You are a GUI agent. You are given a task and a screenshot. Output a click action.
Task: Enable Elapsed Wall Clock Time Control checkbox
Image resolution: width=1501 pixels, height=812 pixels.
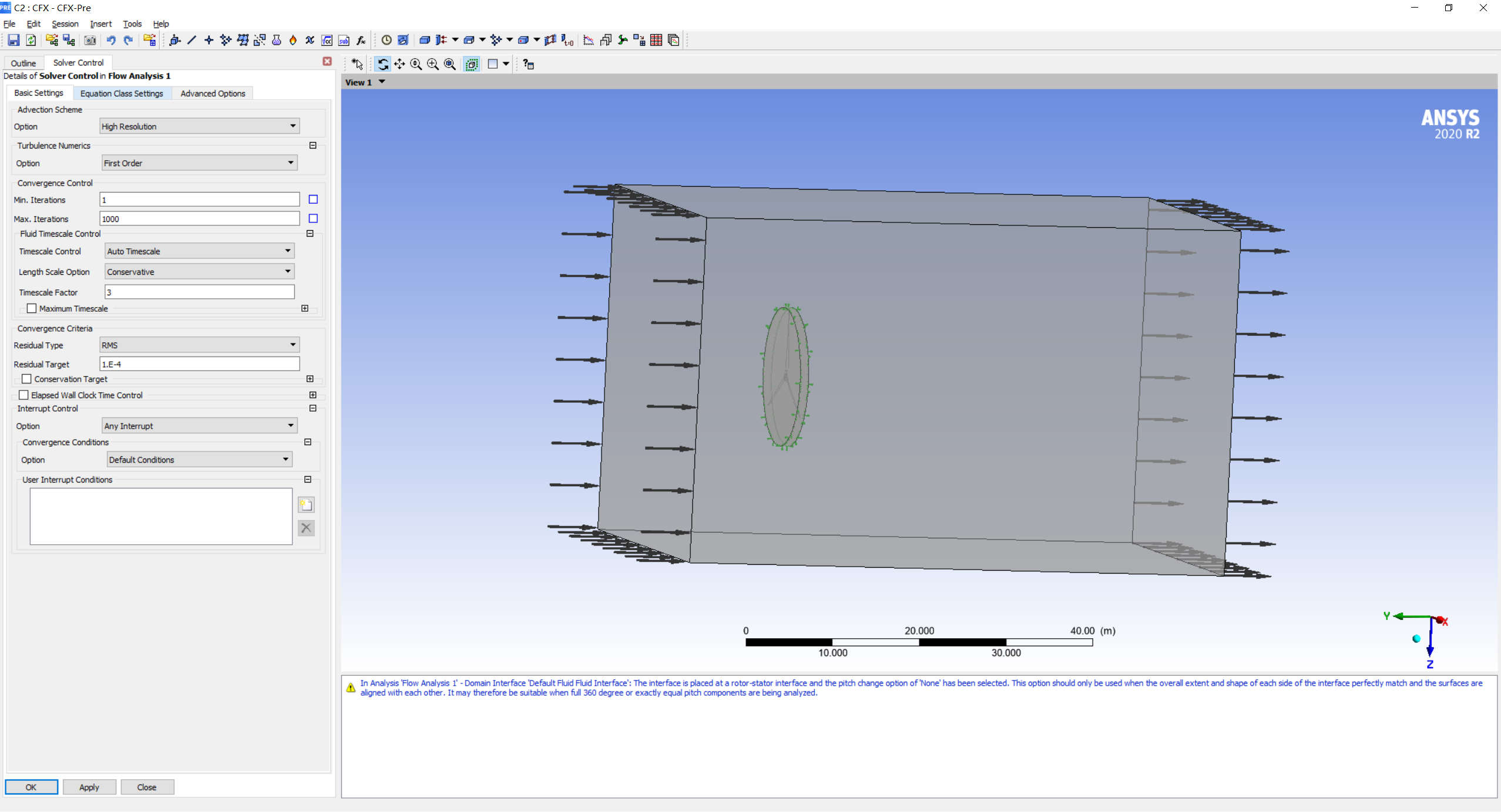click(x=23, y=395)
